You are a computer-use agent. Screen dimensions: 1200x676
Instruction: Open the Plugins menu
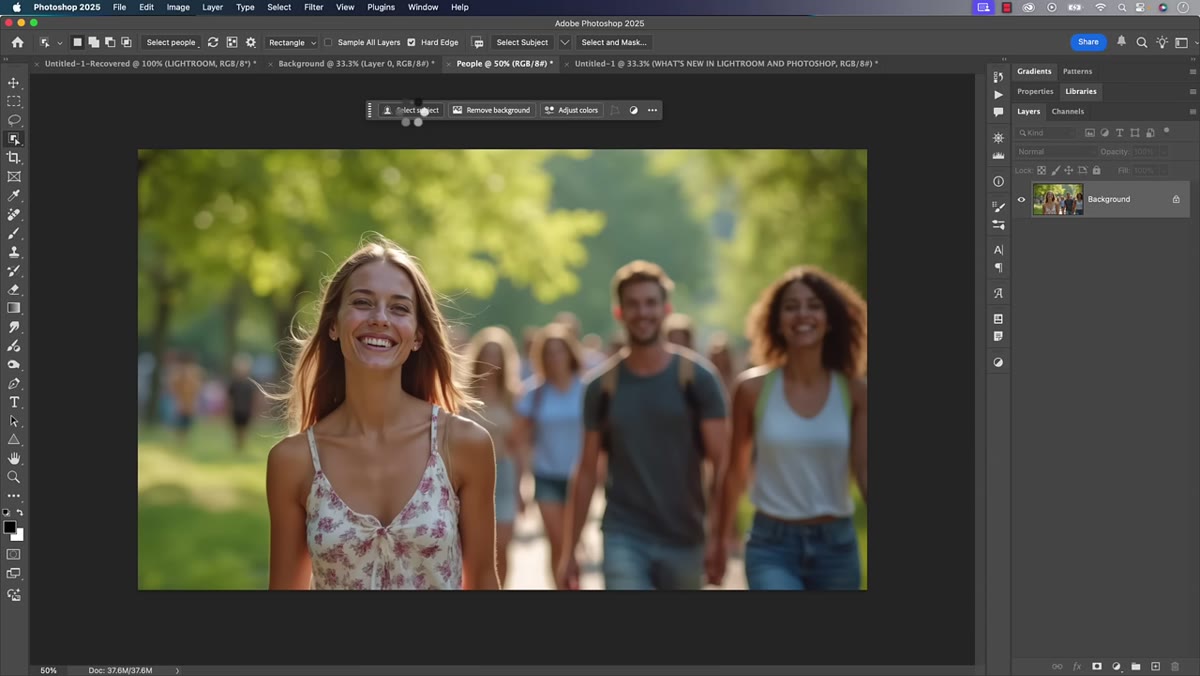[x=381, y=7]
